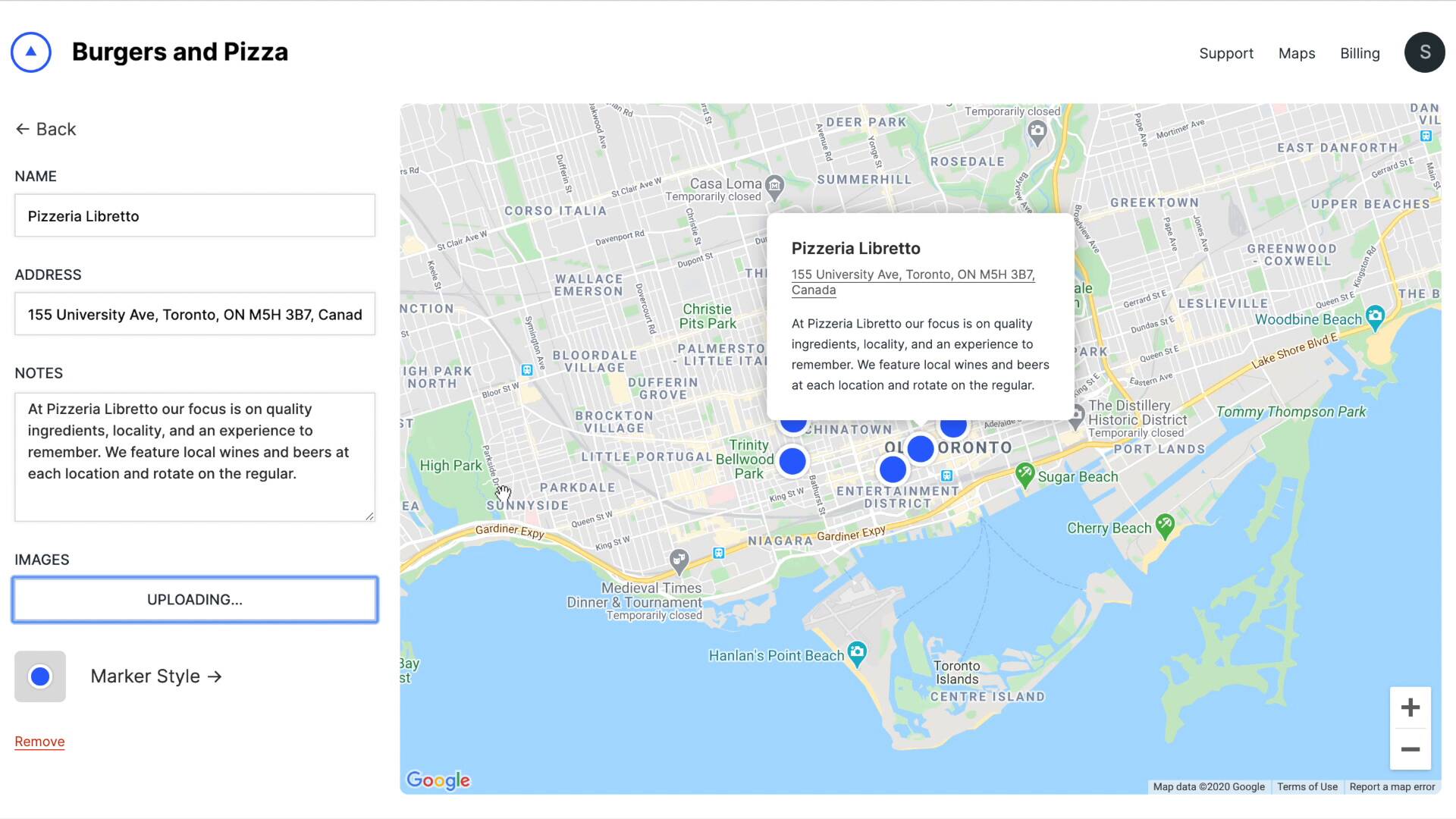Zoom in on the map

point(1410,708)
